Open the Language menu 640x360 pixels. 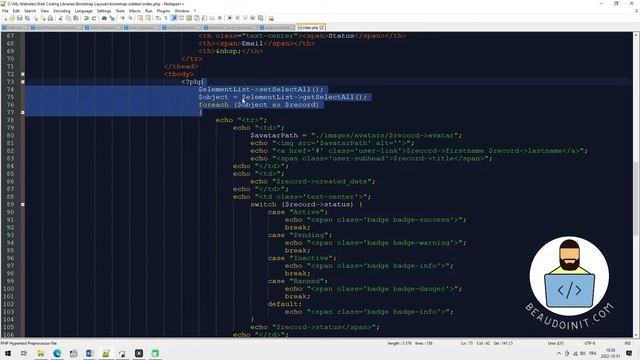[84, 11]
